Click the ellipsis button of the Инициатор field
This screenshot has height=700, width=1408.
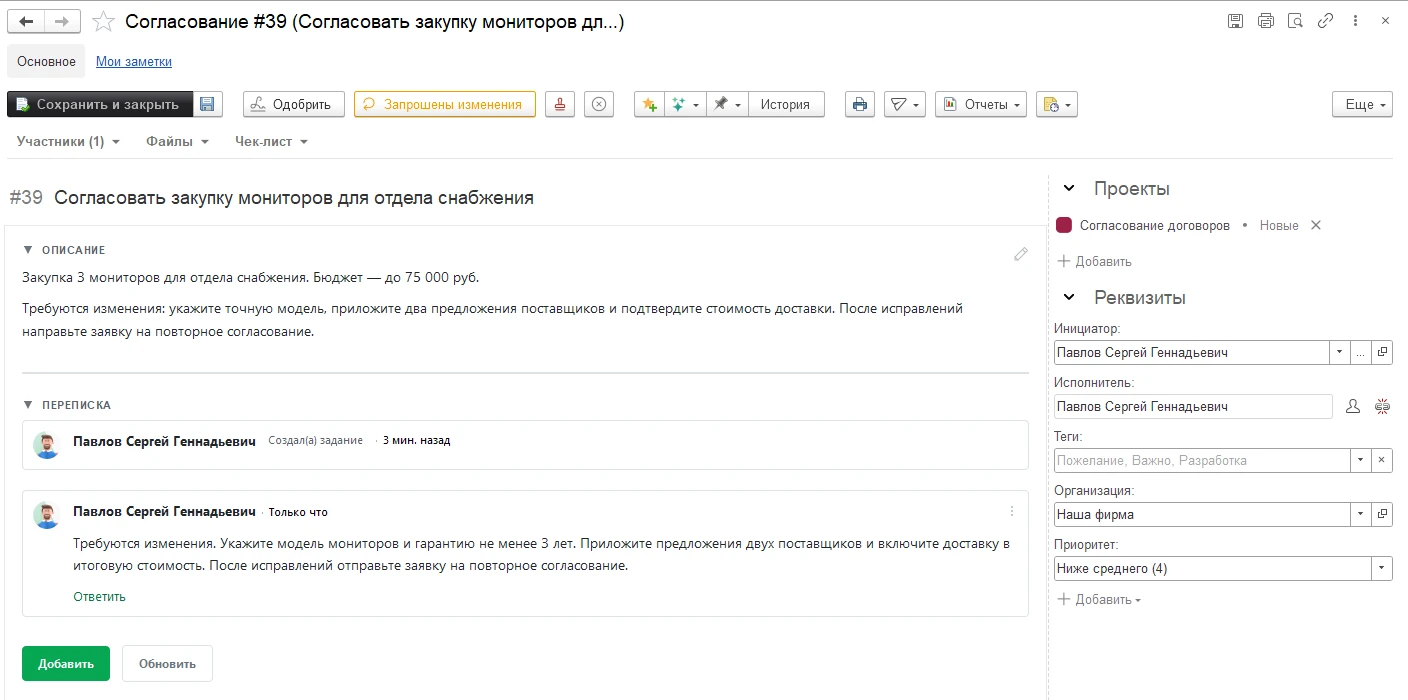pos(1361,352)
